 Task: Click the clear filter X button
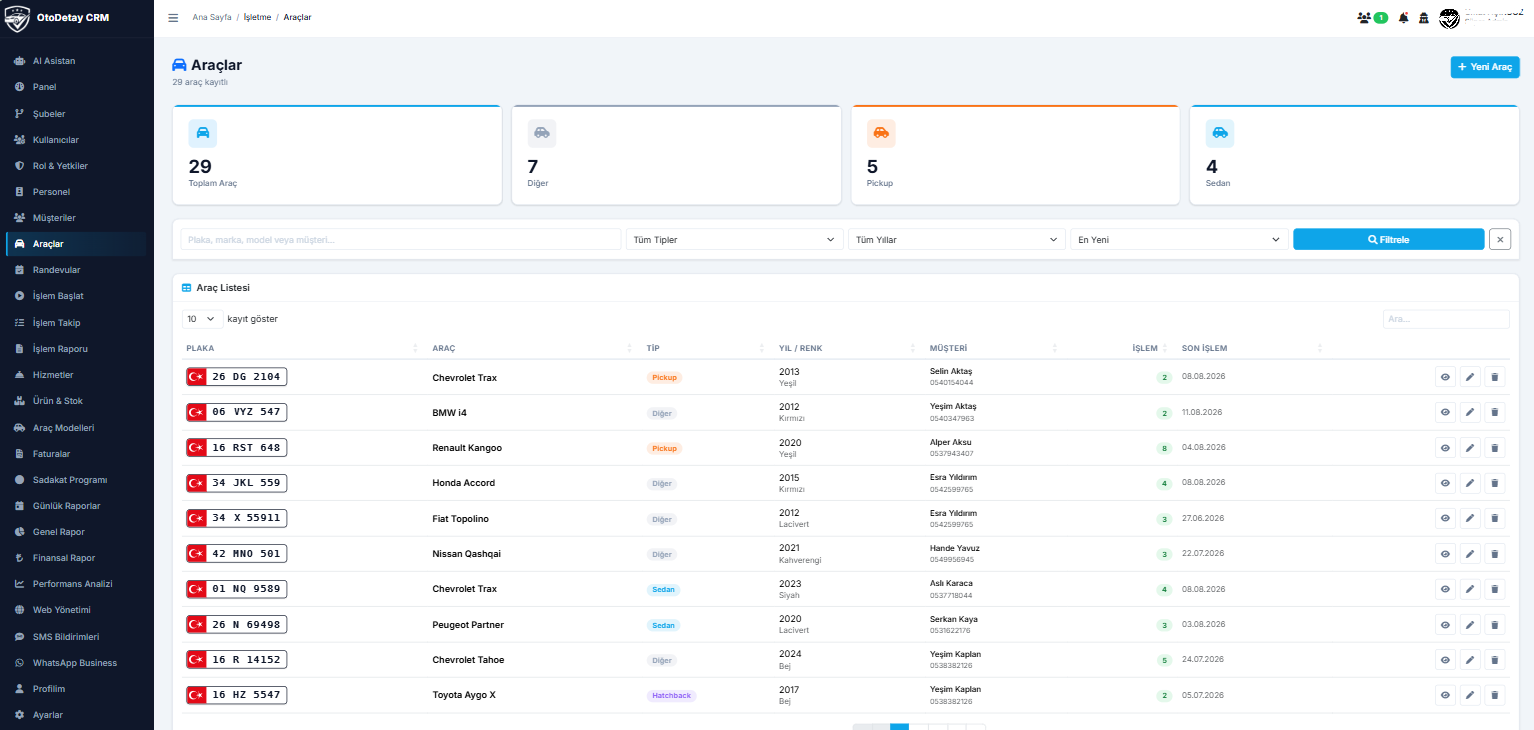(1499, 239)
